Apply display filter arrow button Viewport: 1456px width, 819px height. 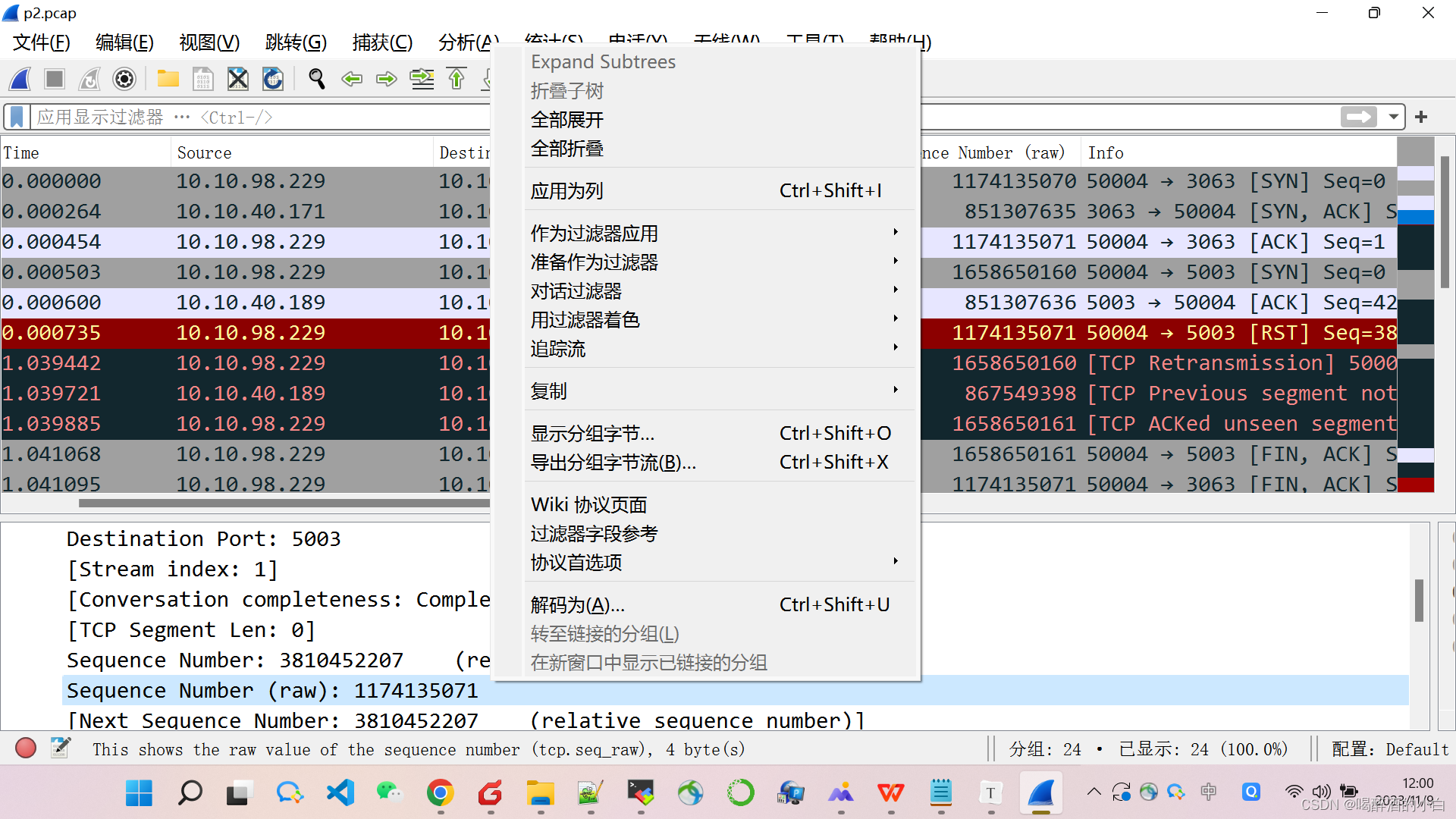coord(1358,117)
